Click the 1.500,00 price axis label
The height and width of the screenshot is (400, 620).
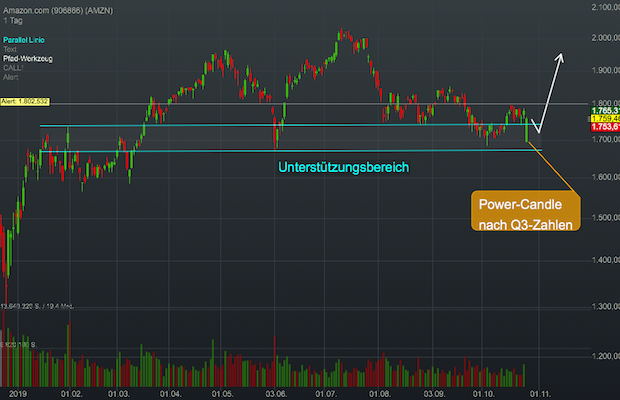tap(605, 217)
